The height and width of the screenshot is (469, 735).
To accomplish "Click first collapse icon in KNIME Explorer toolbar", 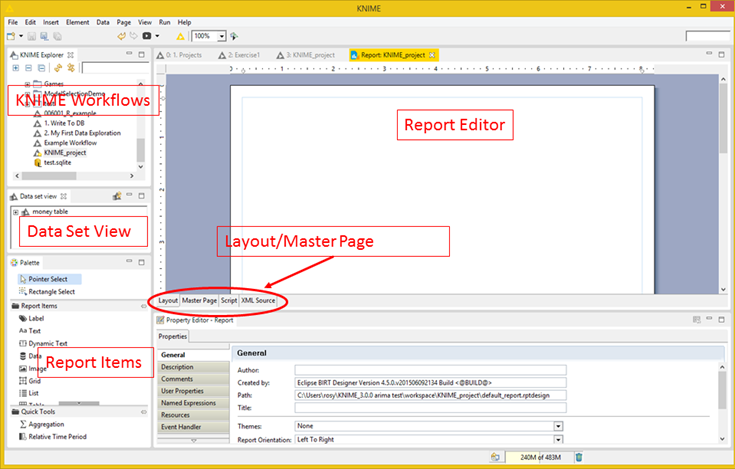I will pos(29,68).
